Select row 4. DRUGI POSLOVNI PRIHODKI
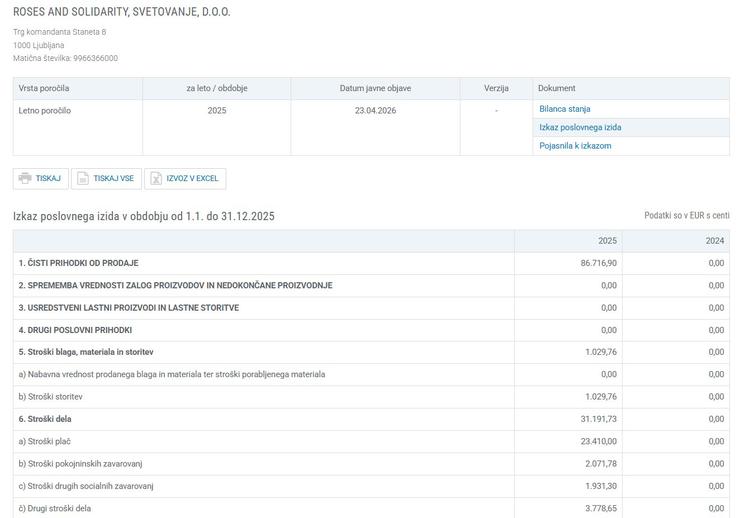The width and height of the screenshot is (736, 518). 371,330
